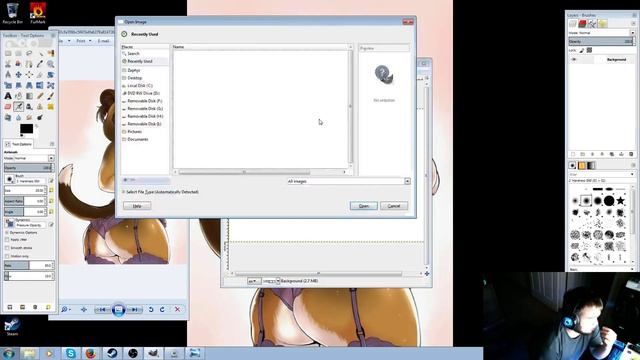Select the Paintbrush tool in Toolbox
Image resolution: width=640 pixels, height=360 pixels.
[51, 96]
